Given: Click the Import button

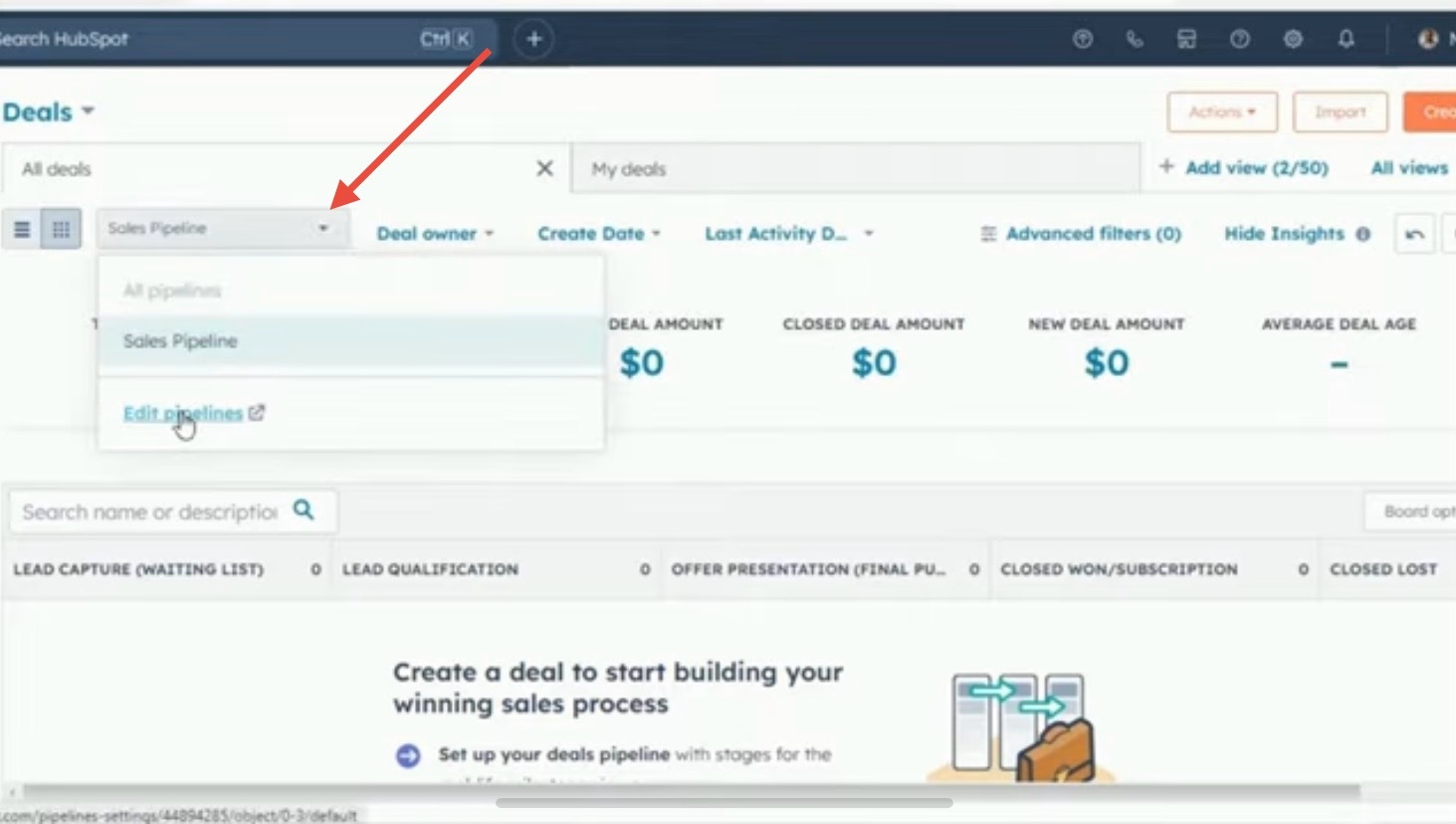Looking at the screenshot, I should coord(1340,112).
